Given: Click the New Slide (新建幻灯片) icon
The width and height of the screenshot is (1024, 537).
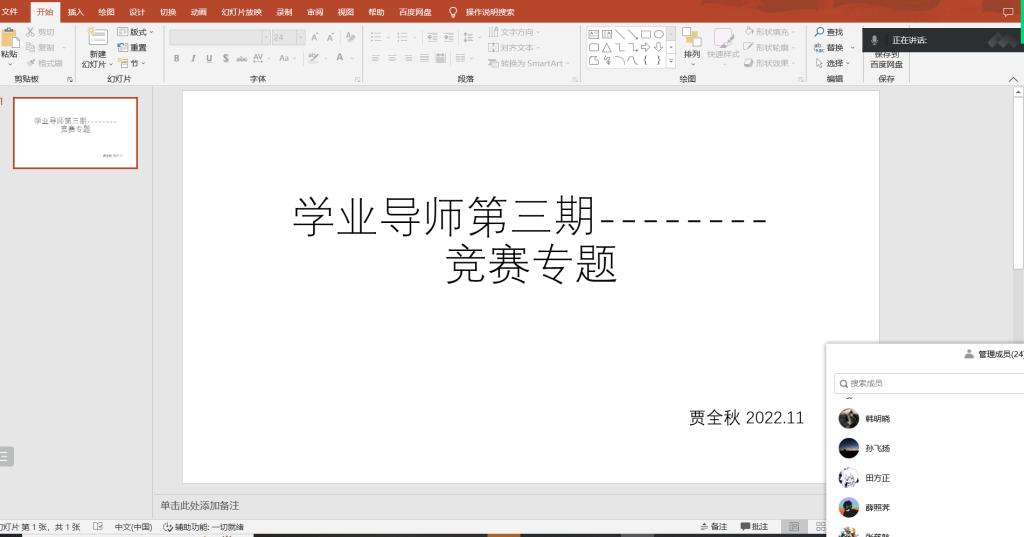Looking at the screenshot, I should pyautogui.click(x=98, y=37).
